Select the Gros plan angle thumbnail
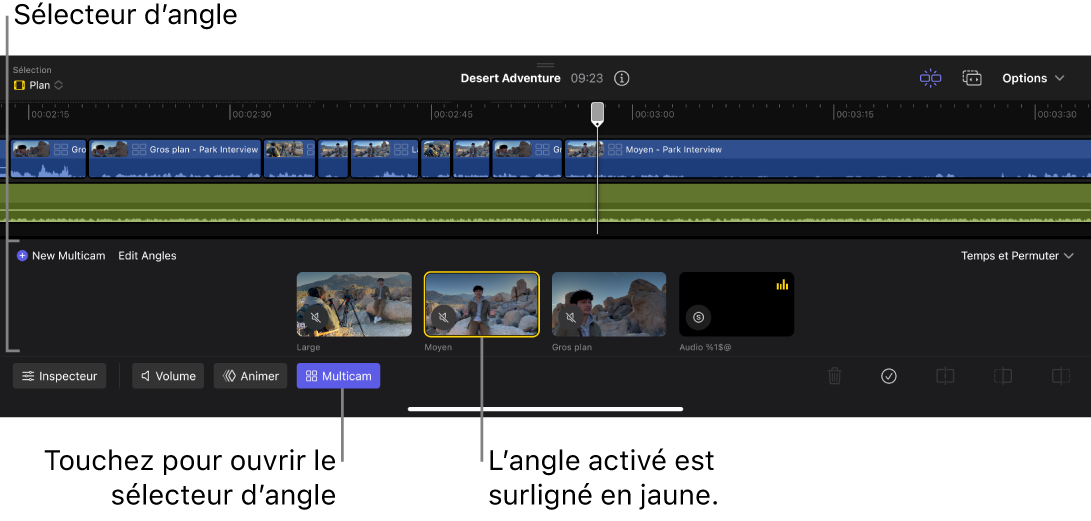This screenshot has width=1091, height=521. (609, 304)
